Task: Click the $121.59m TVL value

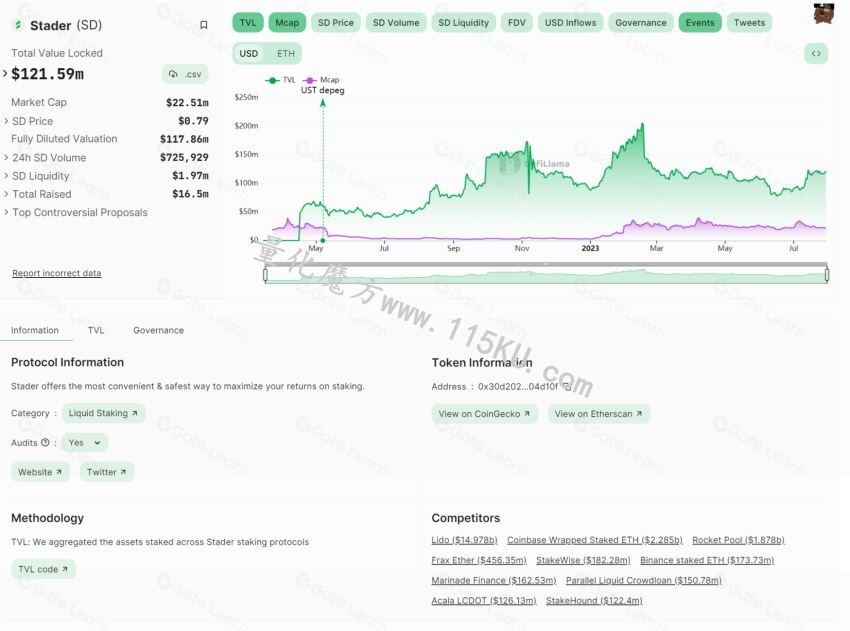Action: 48,74
